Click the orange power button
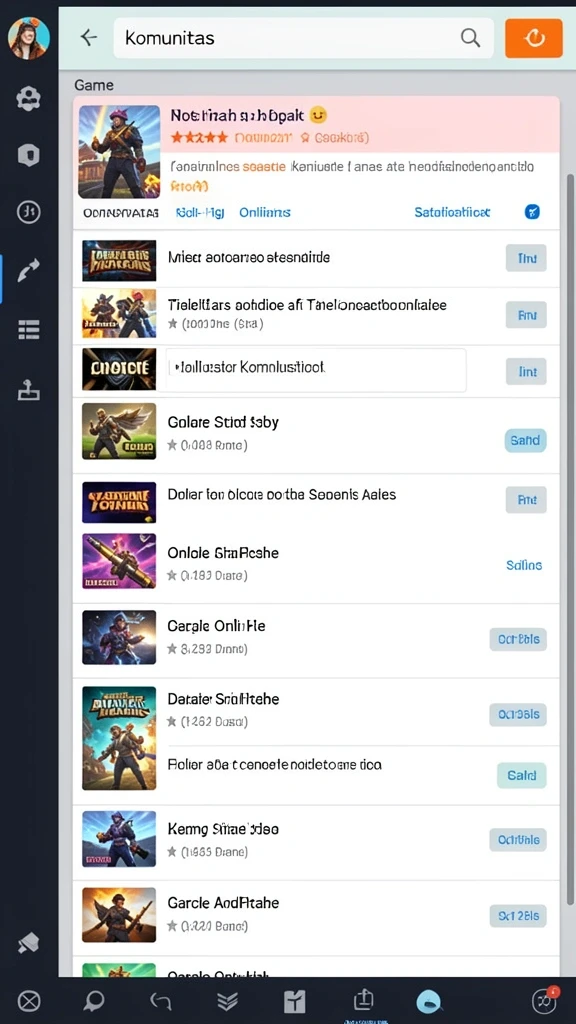This screenshot has width=576, height=1024. click(x=534, y=38)
